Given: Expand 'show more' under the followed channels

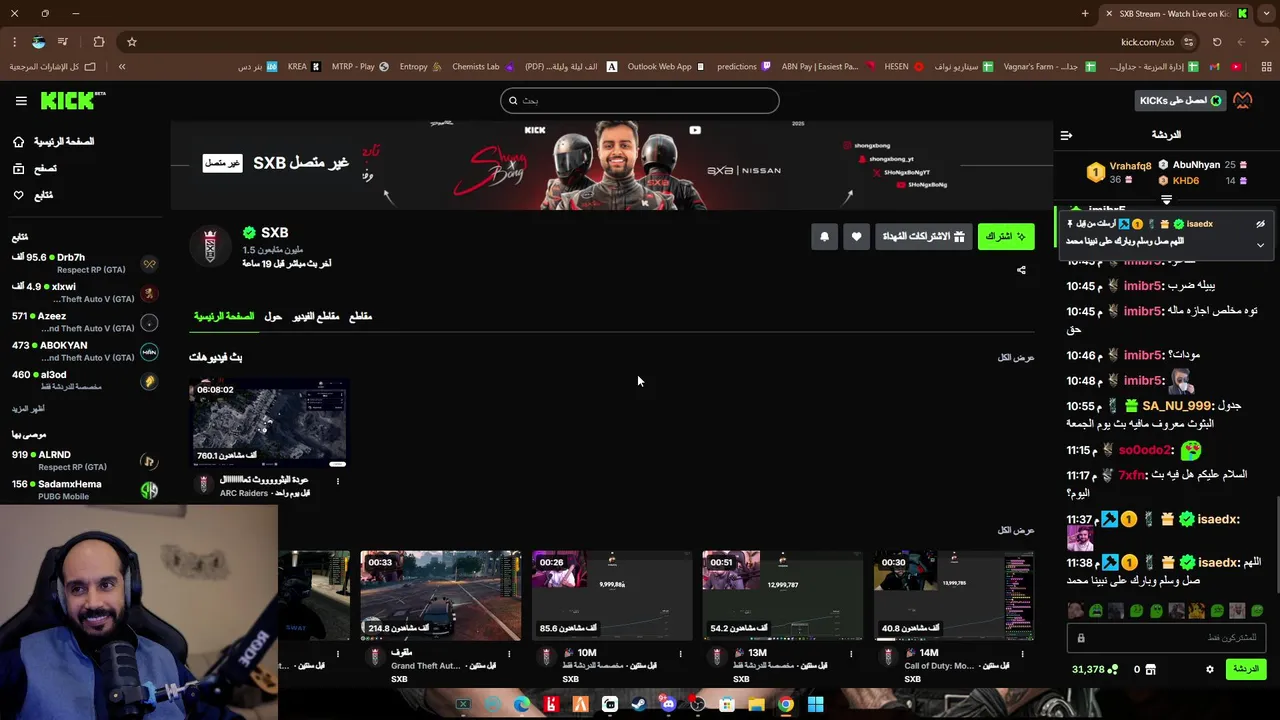Looking at the screenshot, I should pos(28,408).
